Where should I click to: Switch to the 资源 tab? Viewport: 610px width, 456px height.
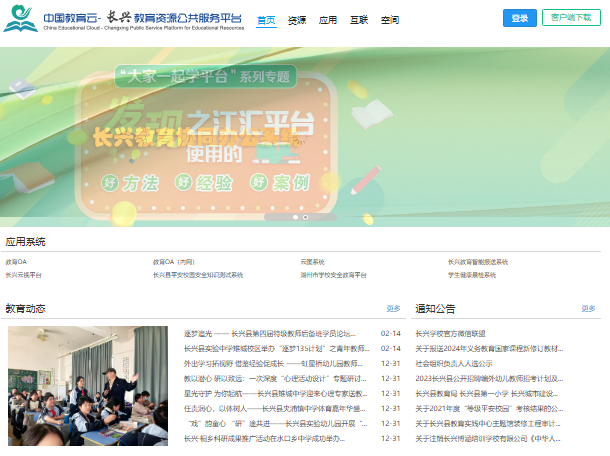(297, 20)
